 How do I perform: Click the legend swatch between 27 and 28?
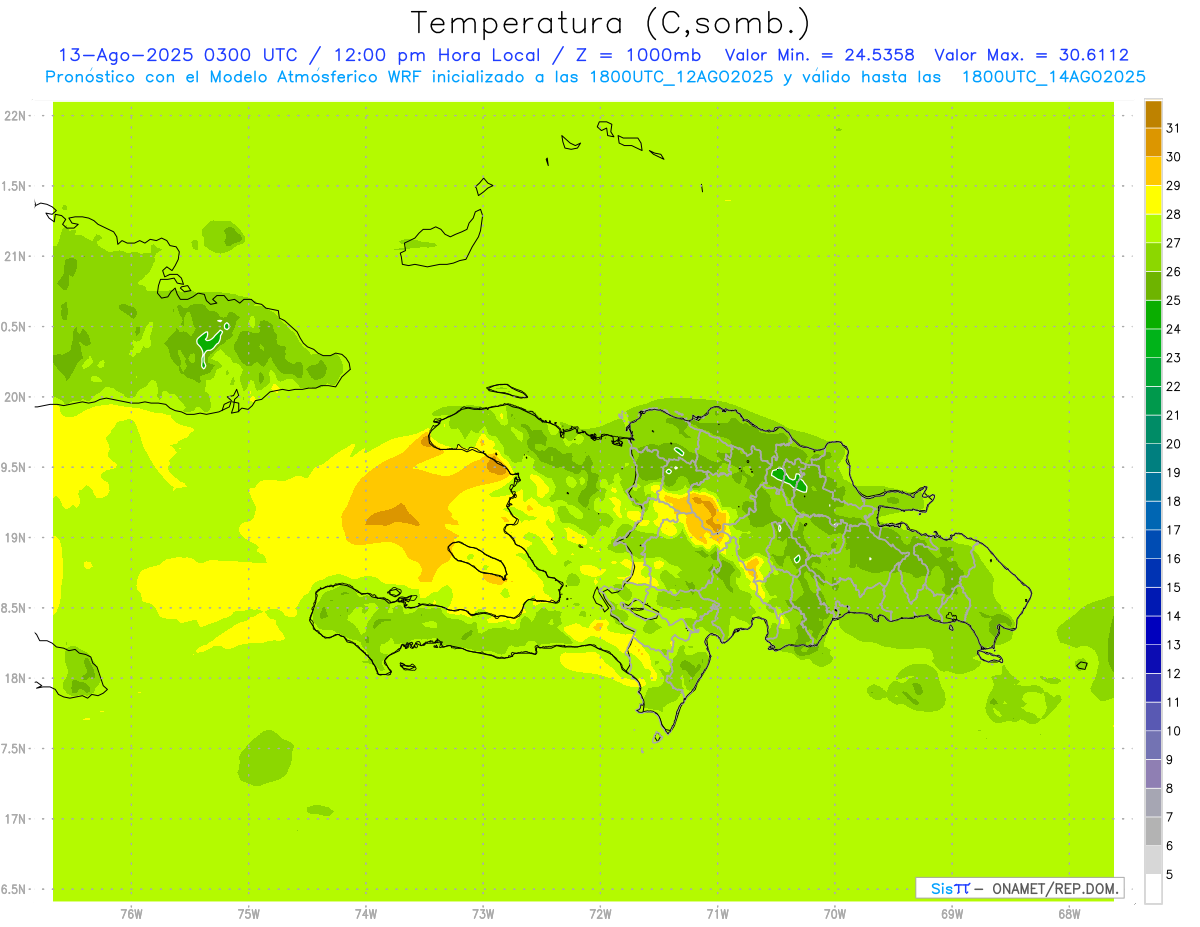click(1153, 229)
